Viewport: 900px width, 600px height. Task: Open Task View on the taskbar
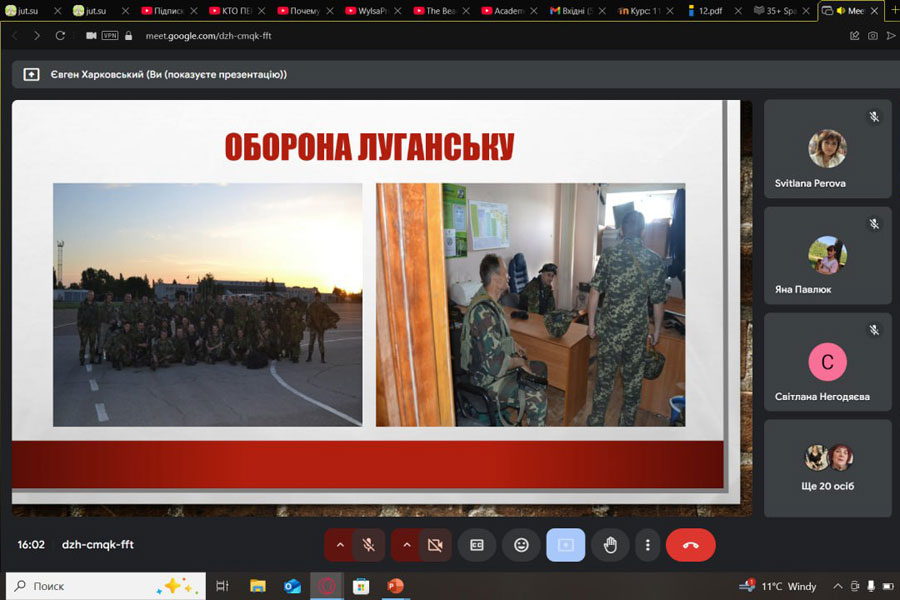[222, 586]
